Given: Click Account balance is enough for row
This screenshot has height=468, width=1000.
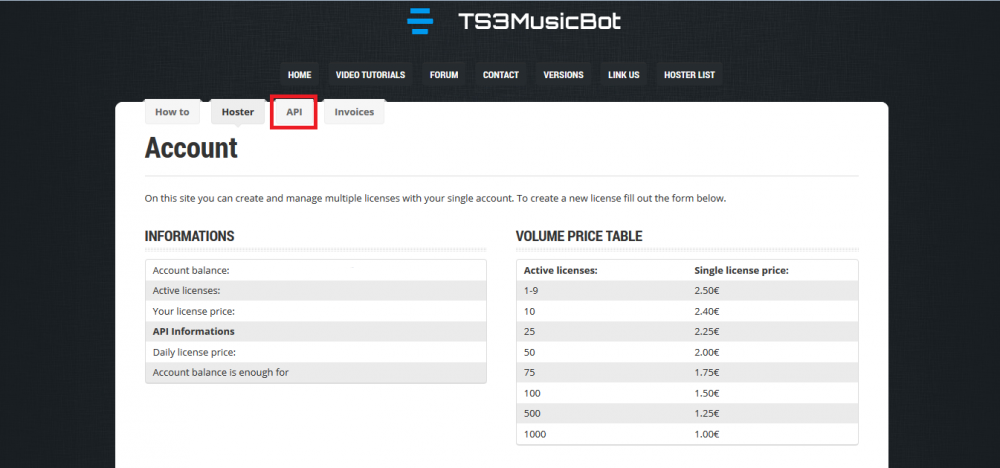Looking at the screenshot, I should pyautogui.click(x=316, y=372).
